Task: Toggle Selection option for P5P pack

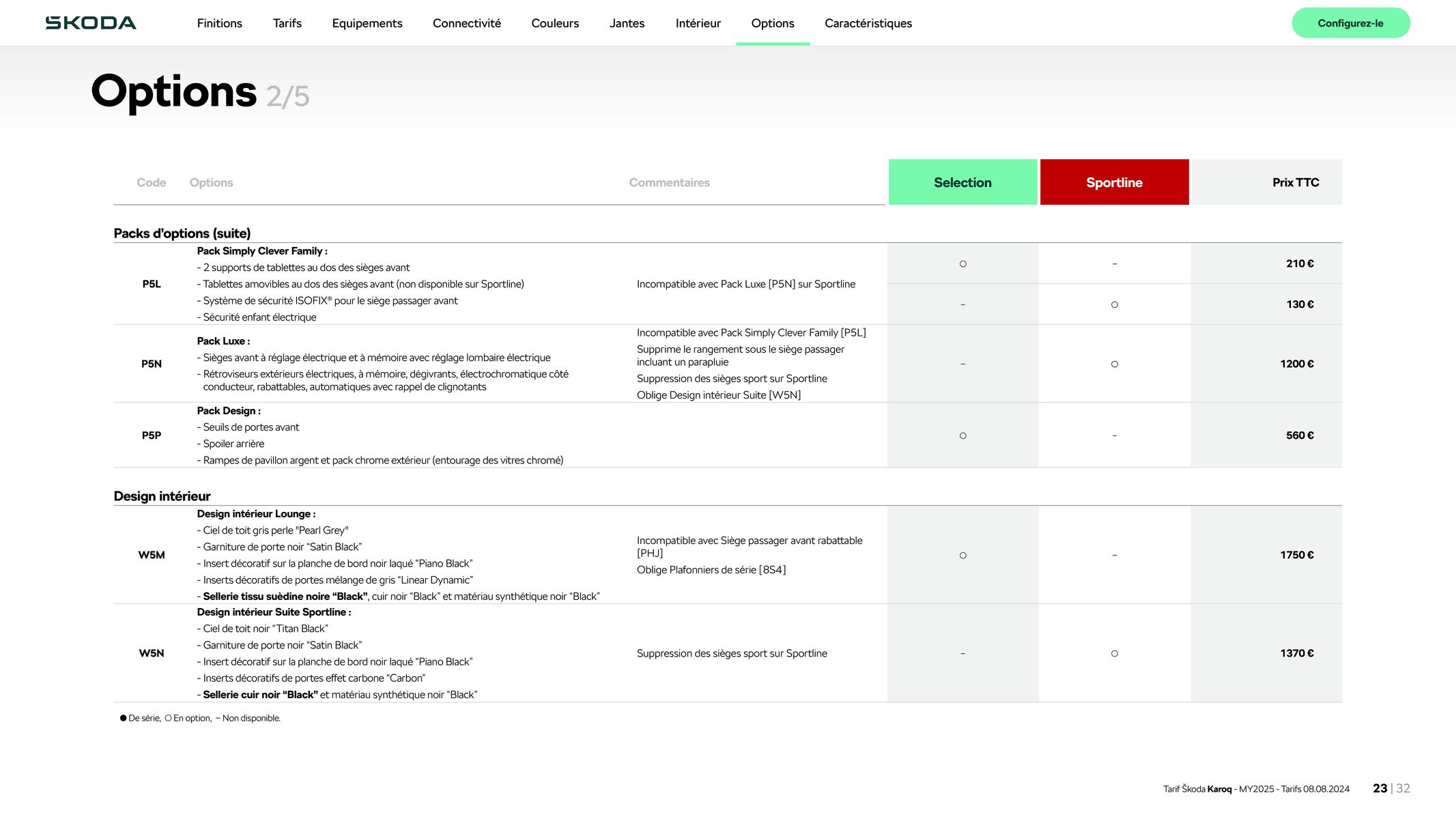Action: pos(963,435)
